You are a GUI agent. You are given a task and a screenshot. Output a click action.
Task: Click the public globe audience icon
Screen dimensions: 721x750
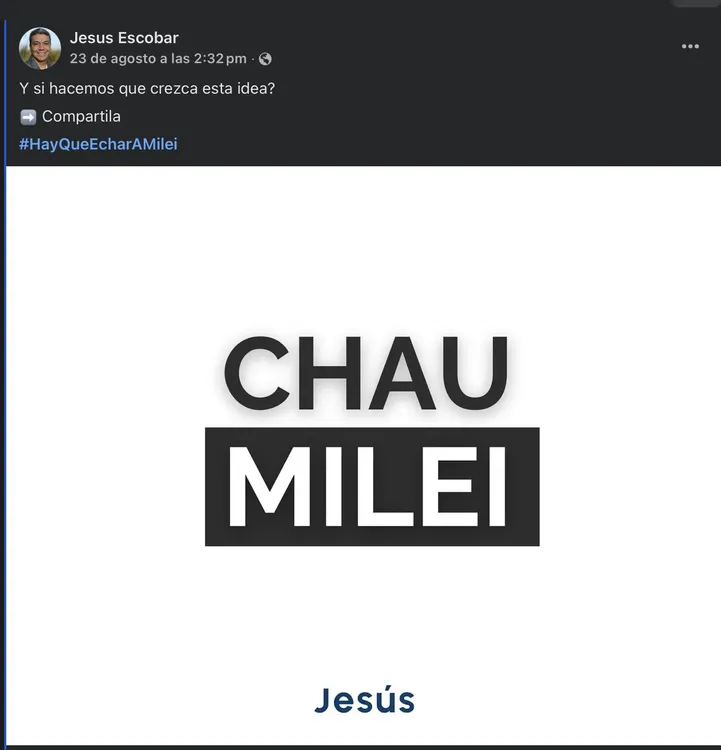click(265, 59)
